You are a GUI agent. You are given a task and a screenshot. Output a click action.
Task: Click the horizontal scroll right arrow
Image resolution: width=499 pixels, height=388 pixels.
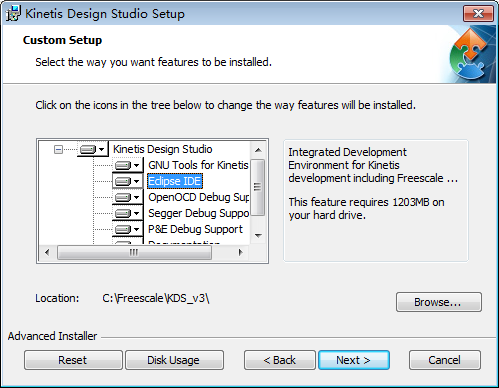[x=241, y=252]
